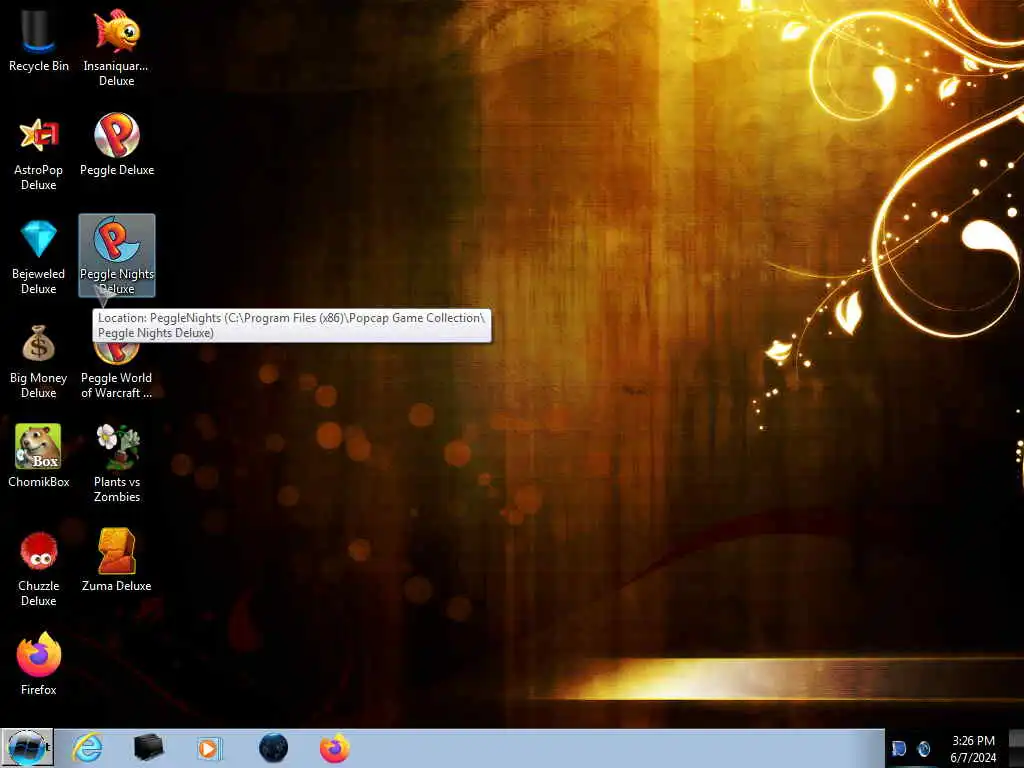Open the clock showing 3:26 PM
This screenshot has width=1024, height=768.
point(973,748)
